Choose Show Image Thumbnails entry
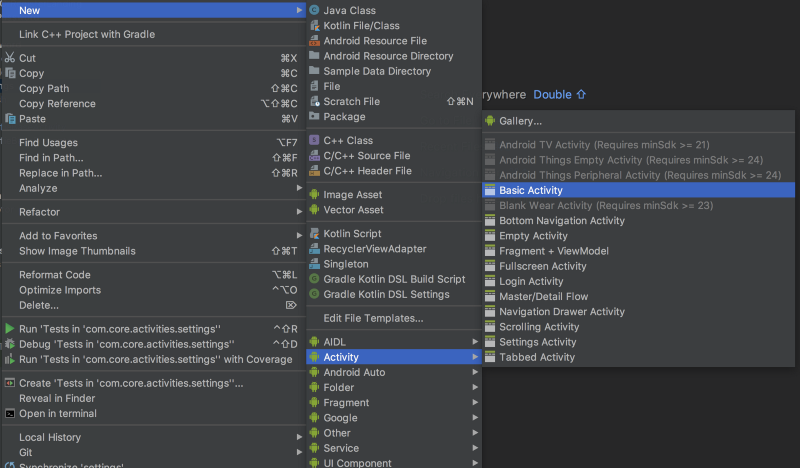The image size is (800, 468). [x=154, y=251]
